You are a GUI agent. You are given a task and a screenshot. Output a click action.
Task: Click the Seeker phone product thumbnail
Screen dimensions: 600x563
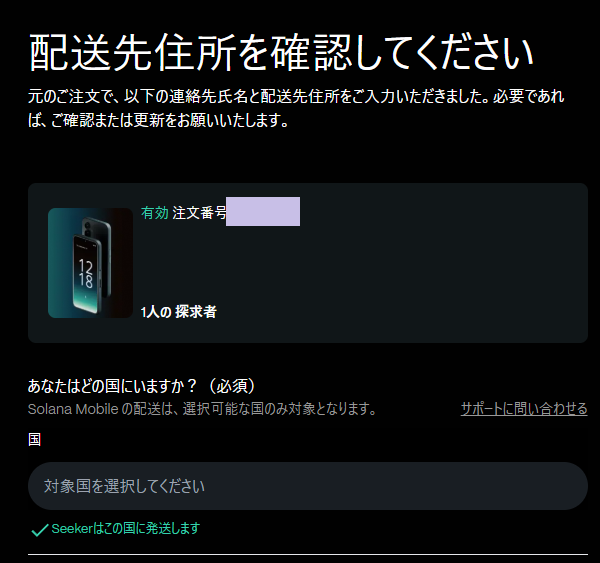pos(90,263)
